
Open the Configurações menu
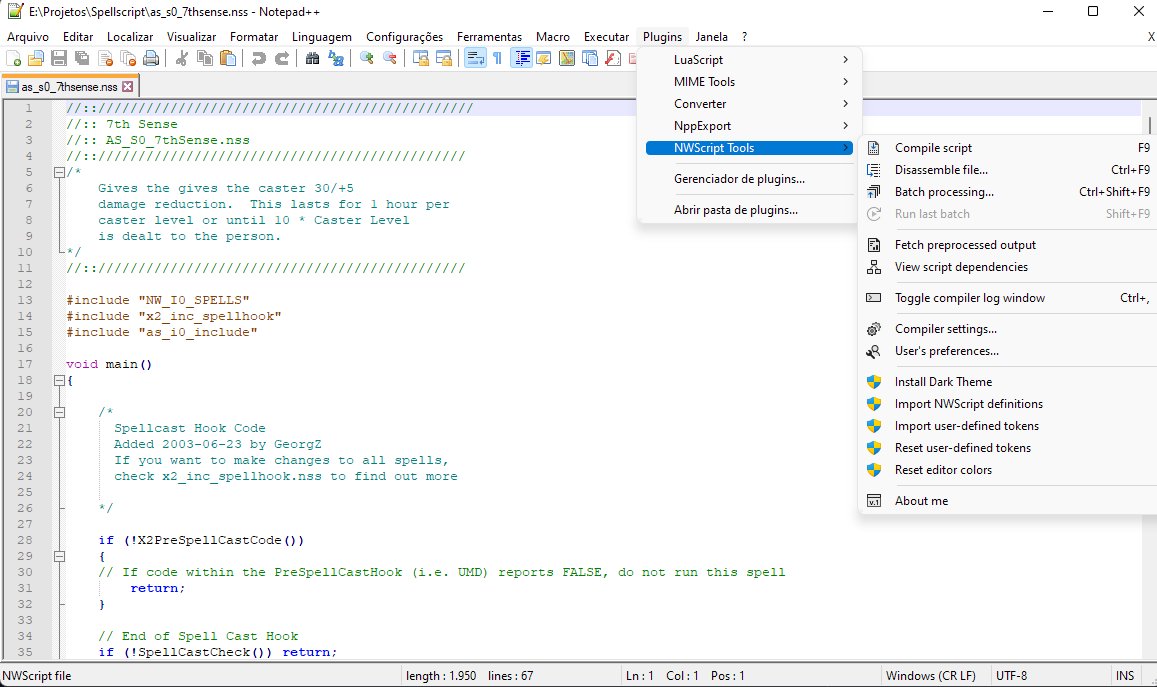404,37
